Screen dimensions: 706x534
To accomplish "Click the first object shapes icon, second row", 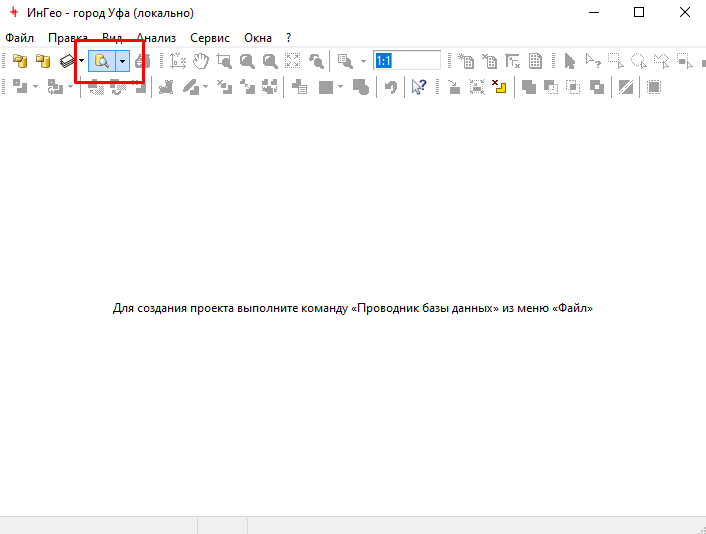I will pyautogui.click(x=20, y=86).
